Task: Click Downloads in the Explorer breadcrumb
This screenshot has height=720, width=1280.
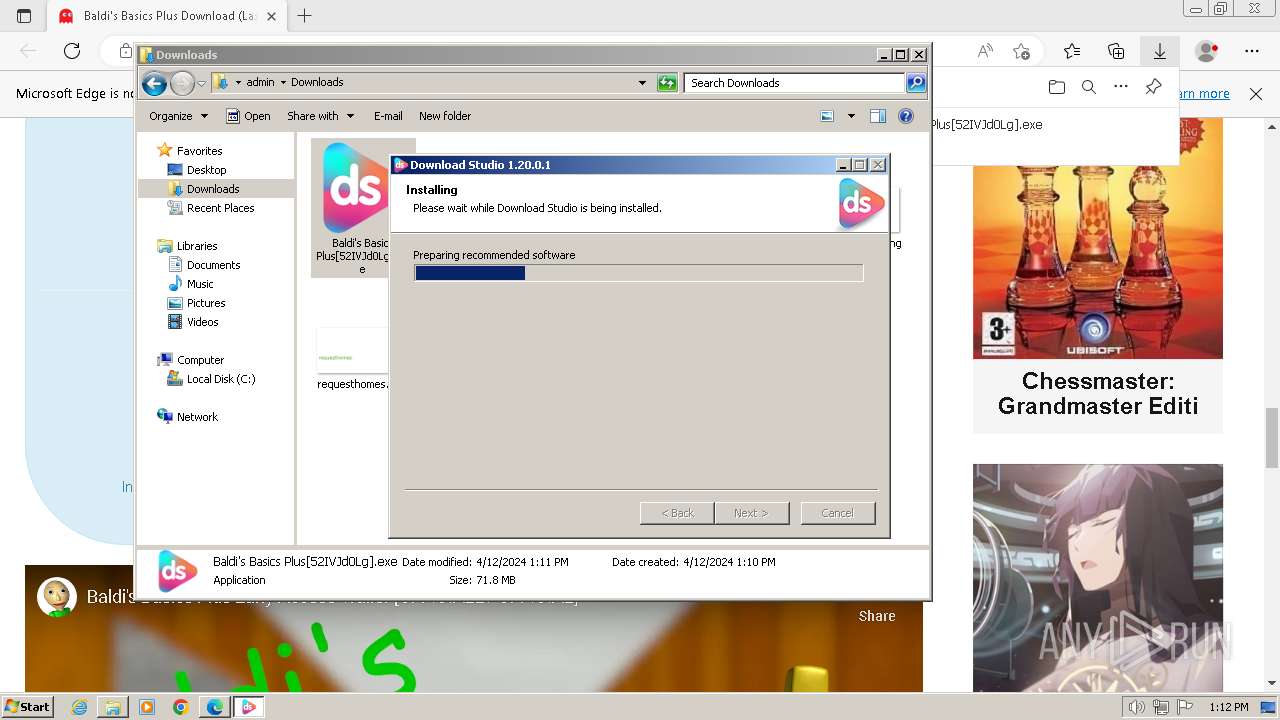Action: tap(317, 83)
